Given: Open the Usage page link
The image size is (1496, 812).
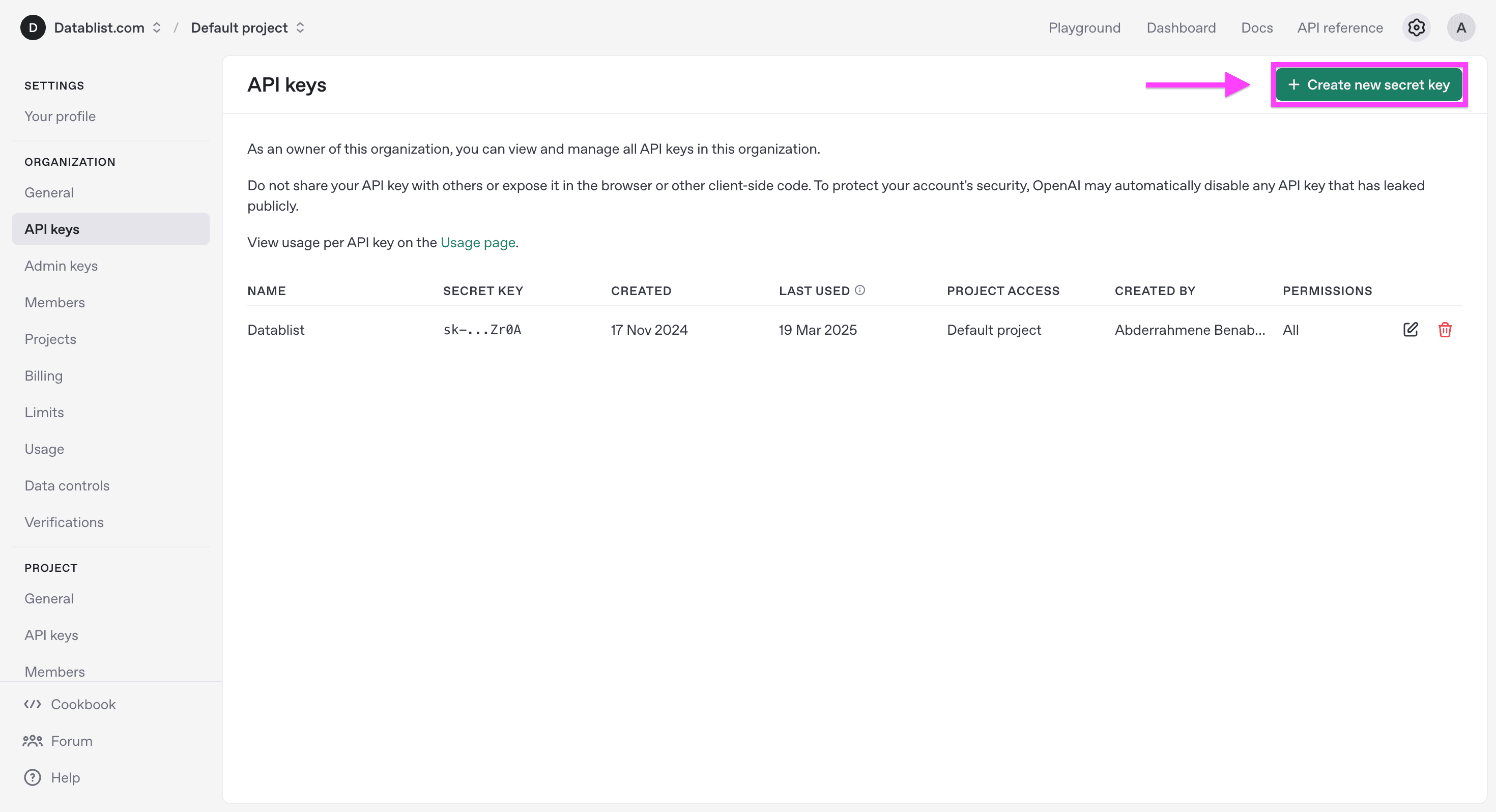Looking at the screenshot, I should pyautogui.click(x=477, y=242).
